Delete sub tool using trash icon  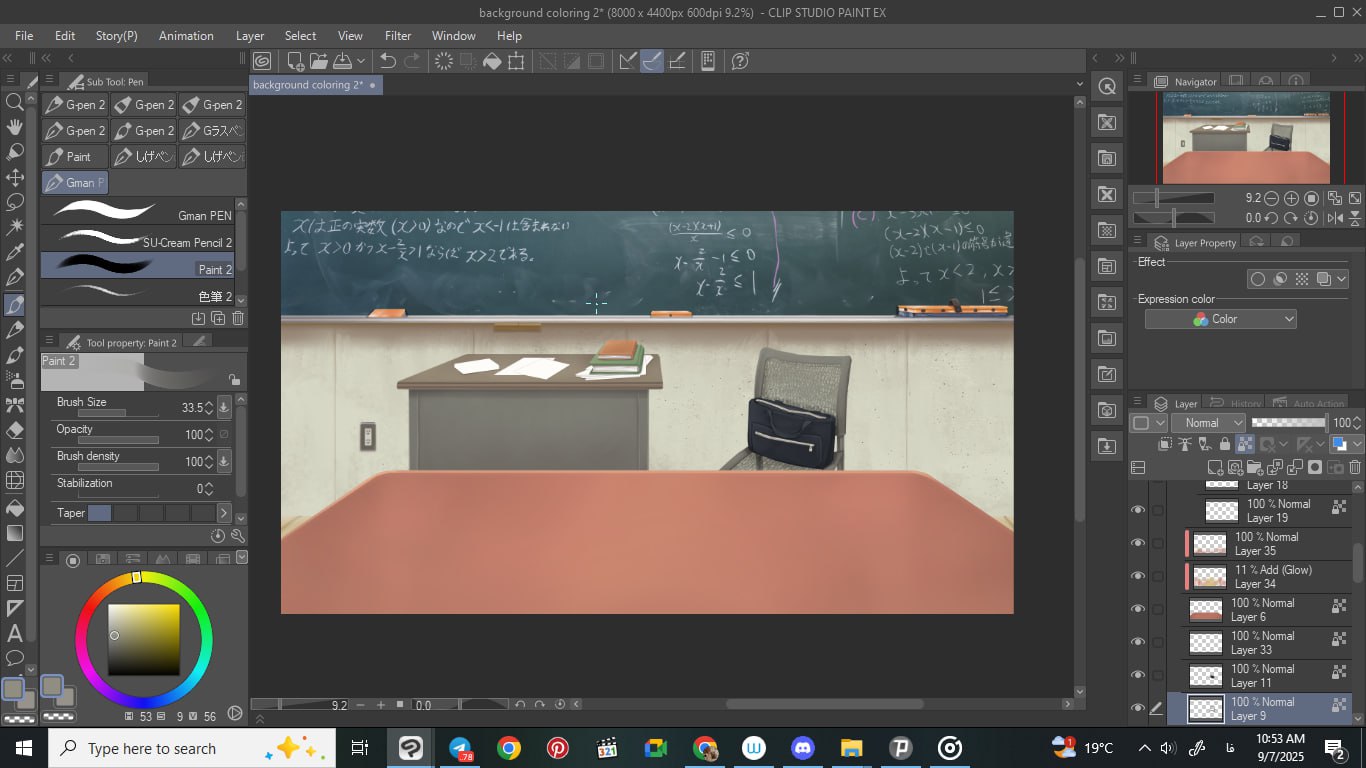[238, 318]
